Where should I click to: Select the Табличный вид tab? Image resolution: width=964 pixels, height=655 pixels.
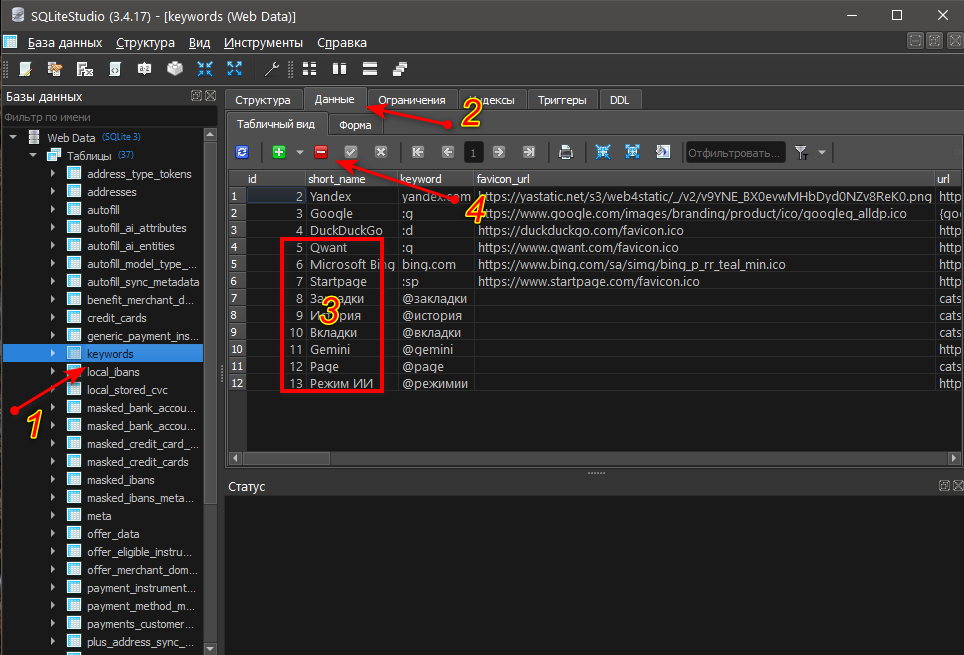276,124
